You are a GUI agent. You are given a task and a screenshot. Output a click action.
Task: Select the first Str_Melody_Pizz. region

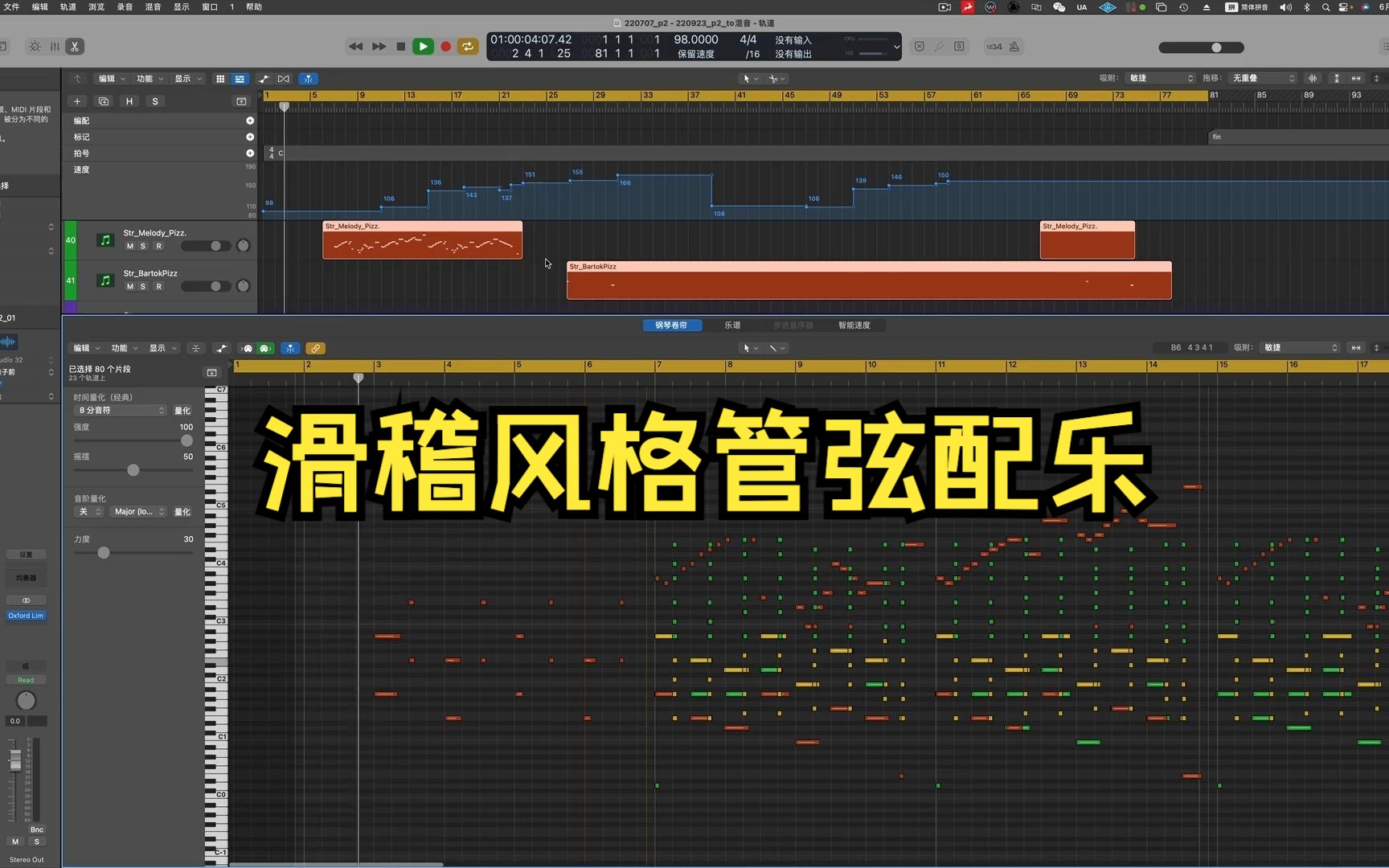click(x=422, y=240)
